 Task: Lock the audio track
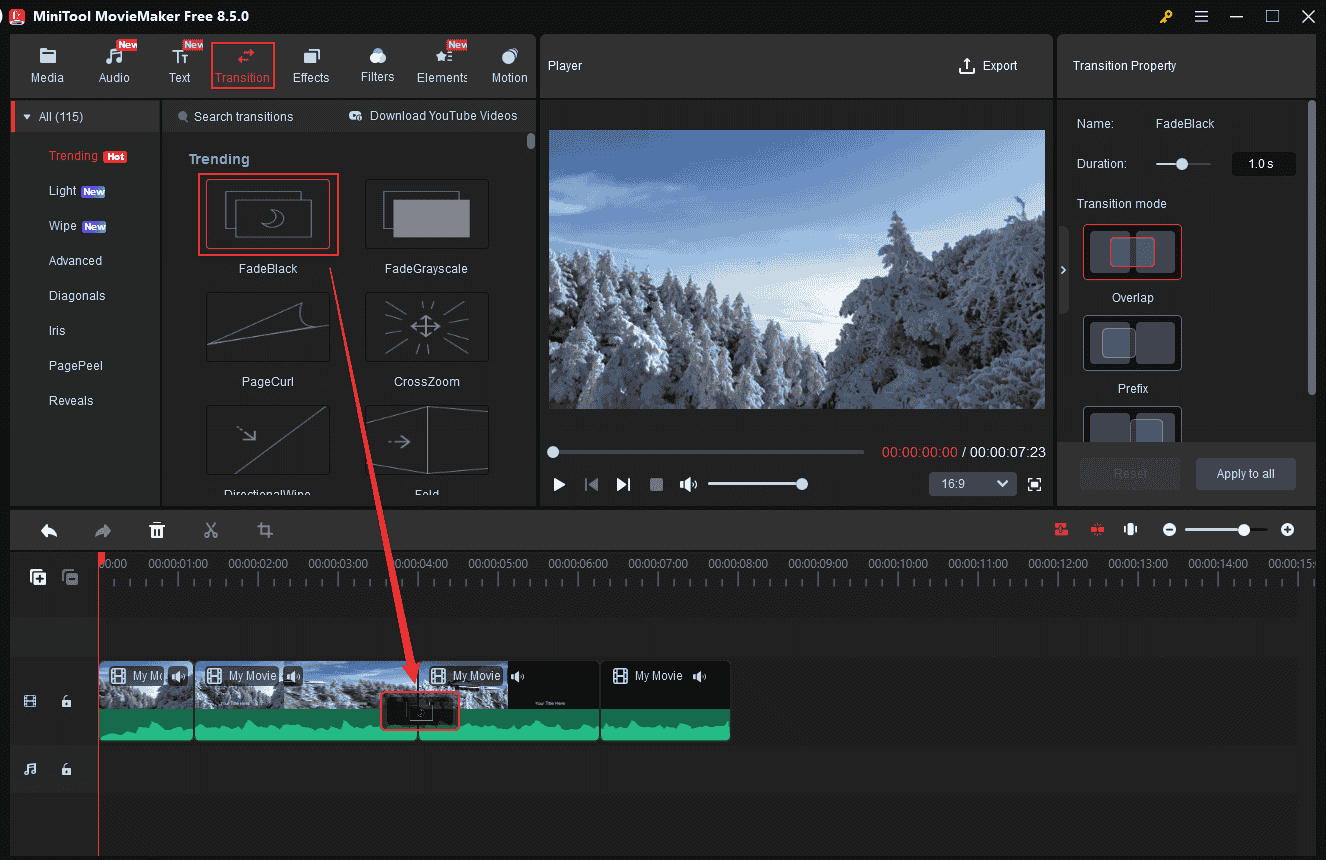(66, 769)
